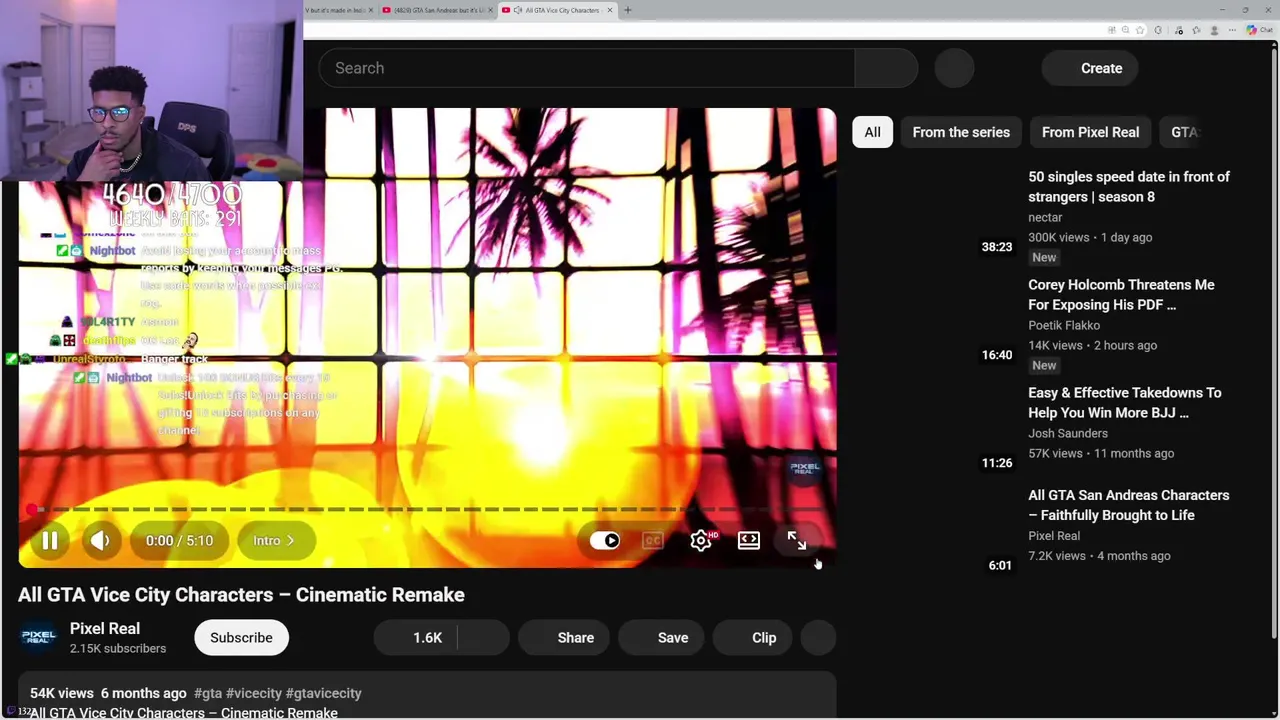This screenshot has height=720, width=1280.
Task: Open Easy & Effective Takedowns video
Action: tap(1124, 403)
